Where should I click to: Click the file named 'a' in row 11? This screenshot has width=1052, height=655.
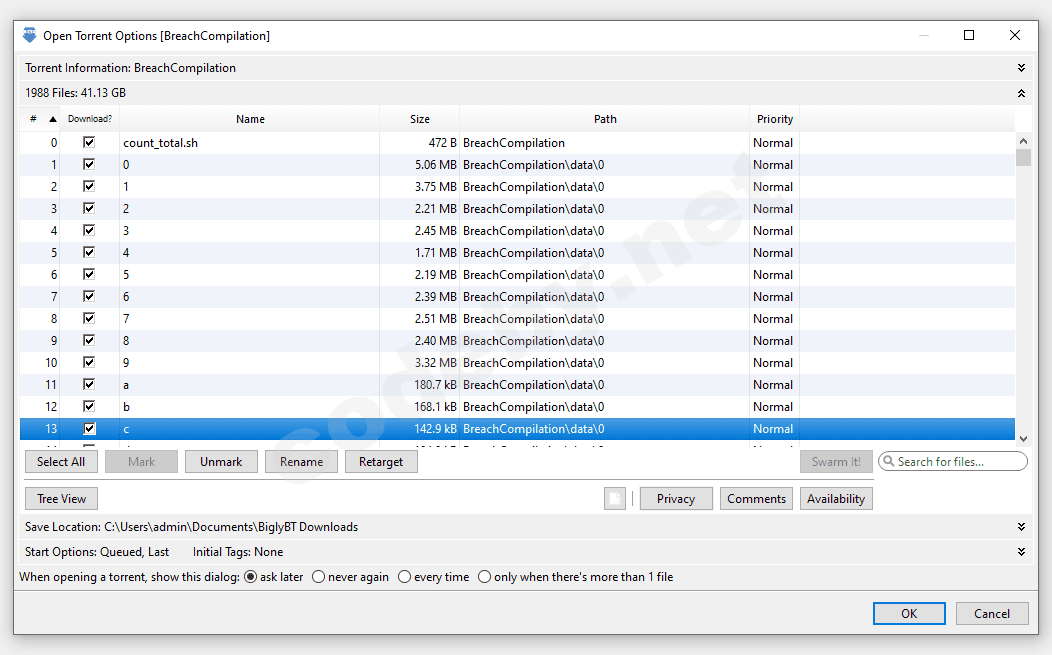click(126, 385)
